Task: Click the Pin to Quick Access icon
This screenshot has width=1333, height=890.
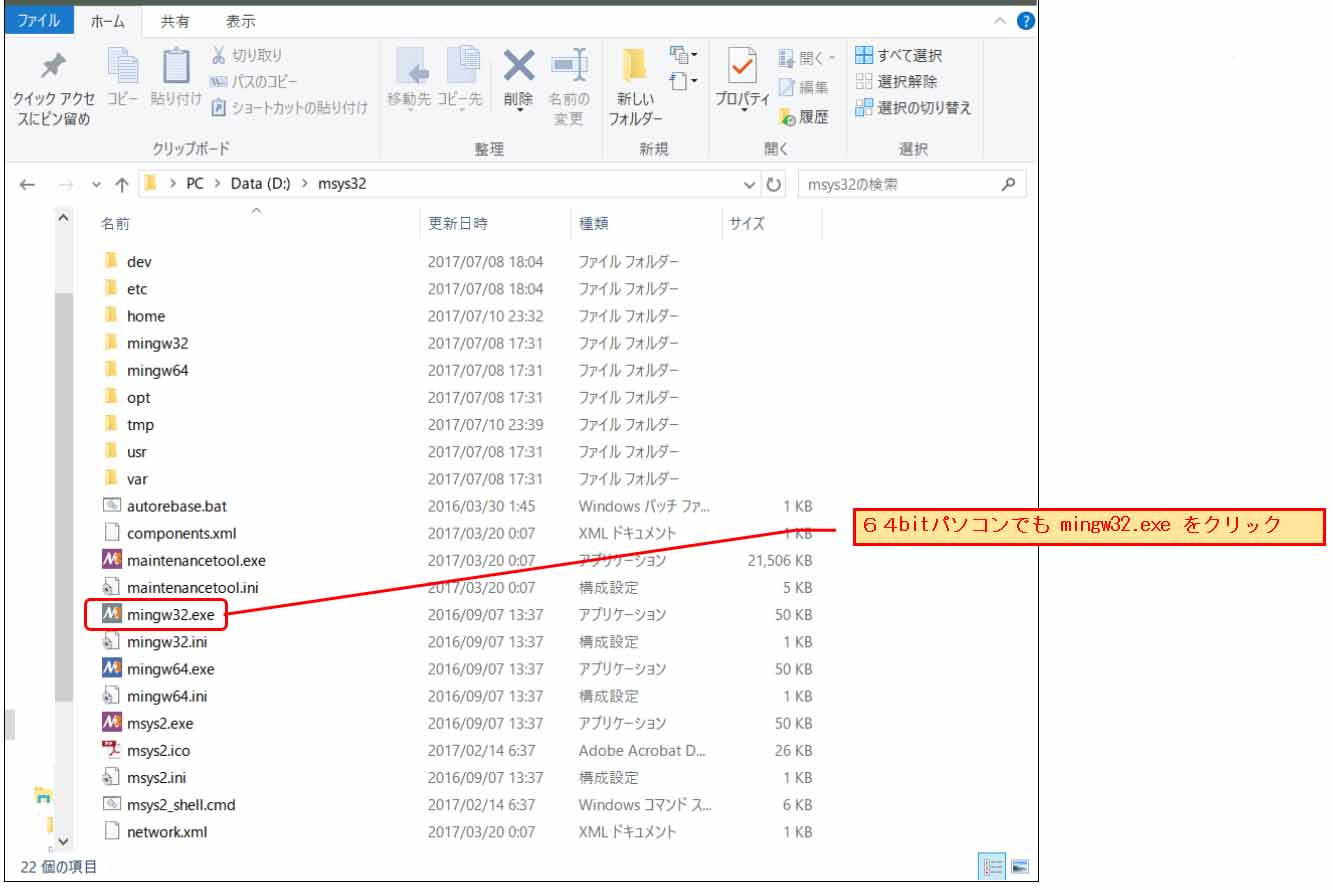Action: 52,67
